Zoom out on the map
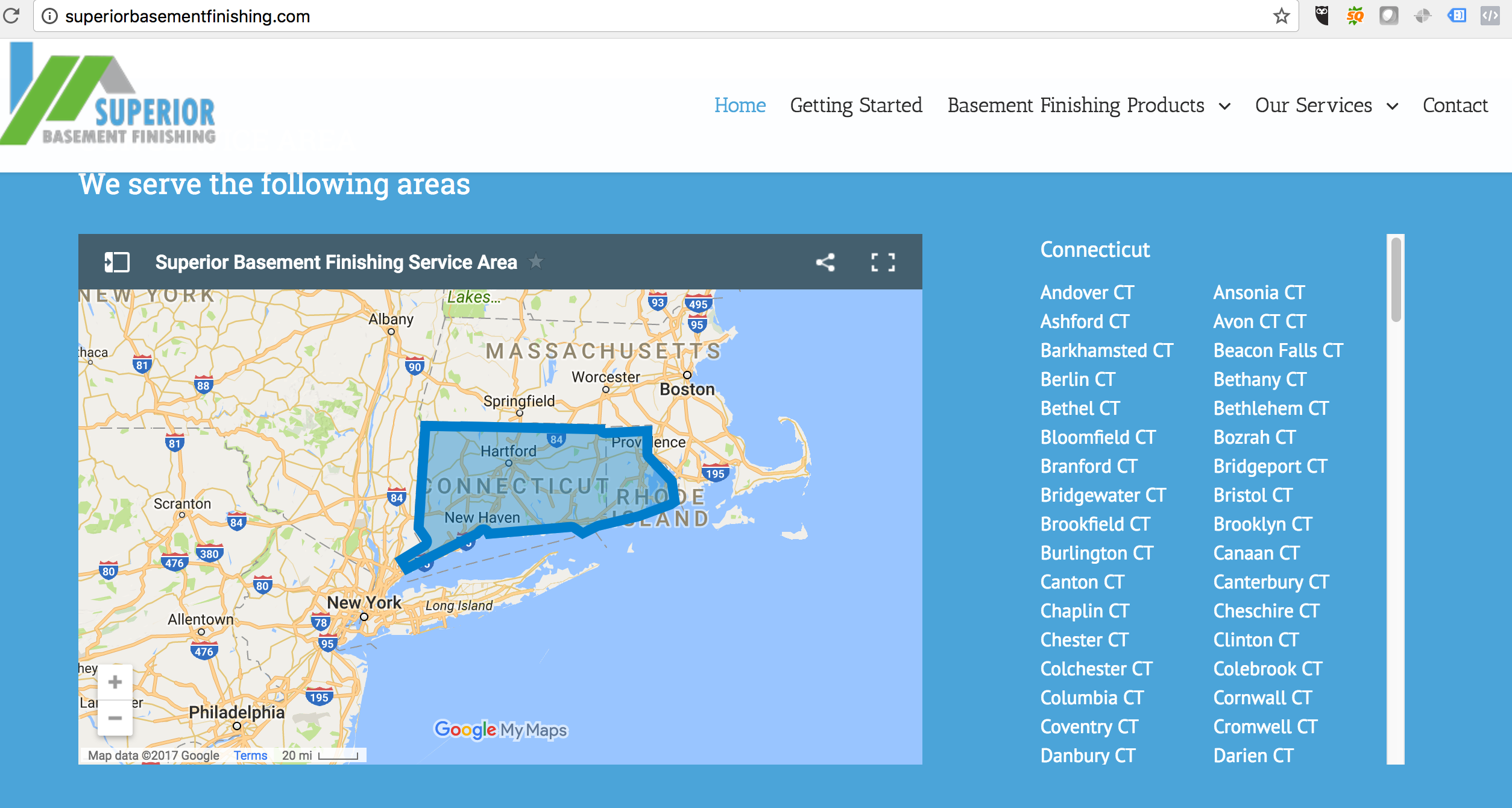The width and height of the screenshot is (1512, 808). click(115, 718)
